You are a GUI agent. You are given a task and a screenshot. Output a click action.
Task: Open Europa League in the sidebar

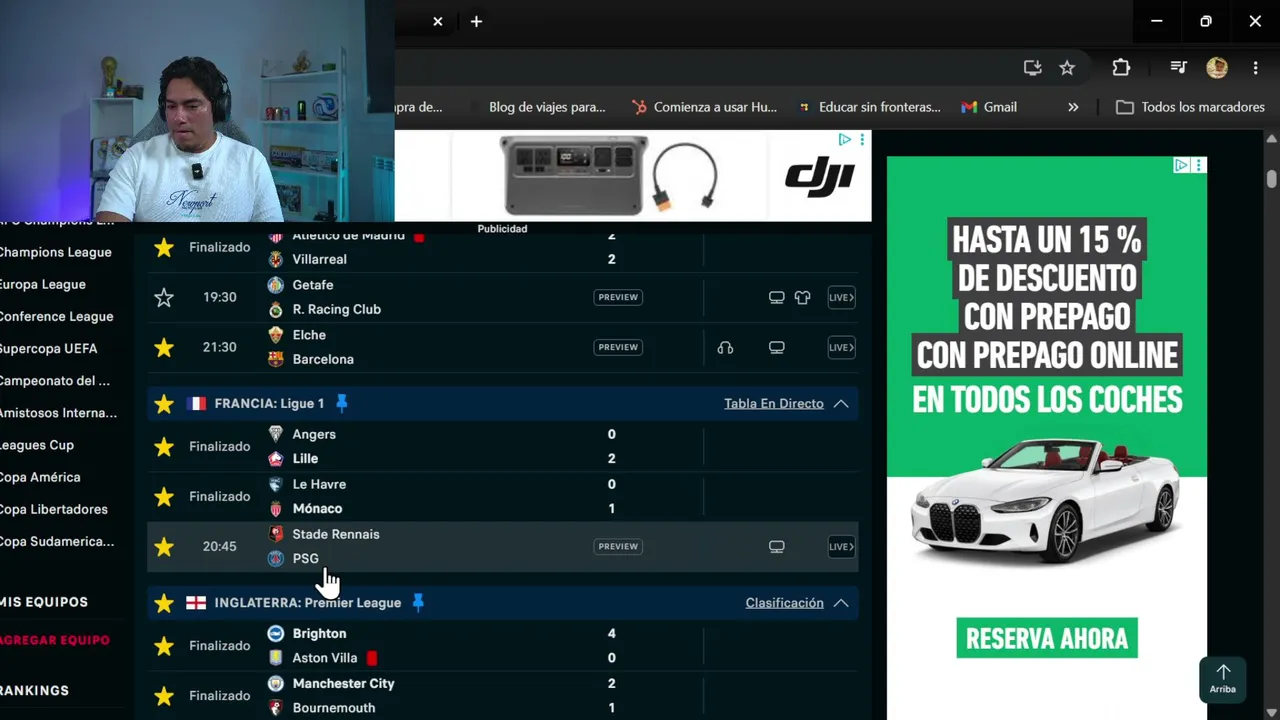click(43, 284)
